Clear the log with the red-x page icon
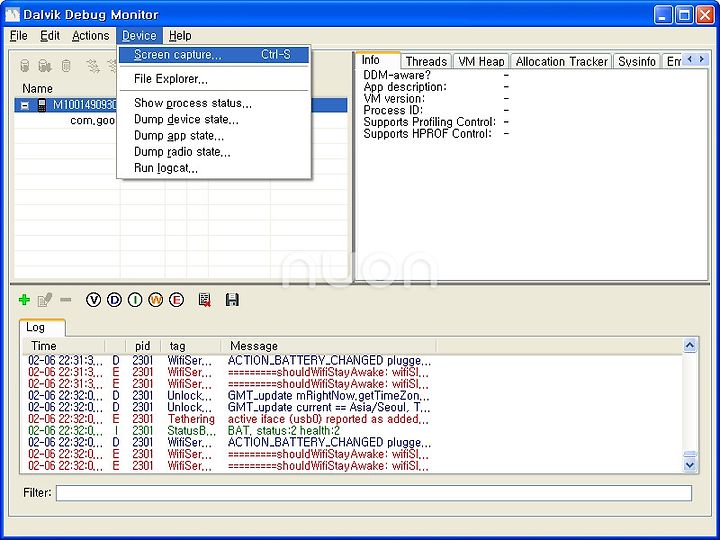Screen dimensions: 720x540 click(204, 300)
